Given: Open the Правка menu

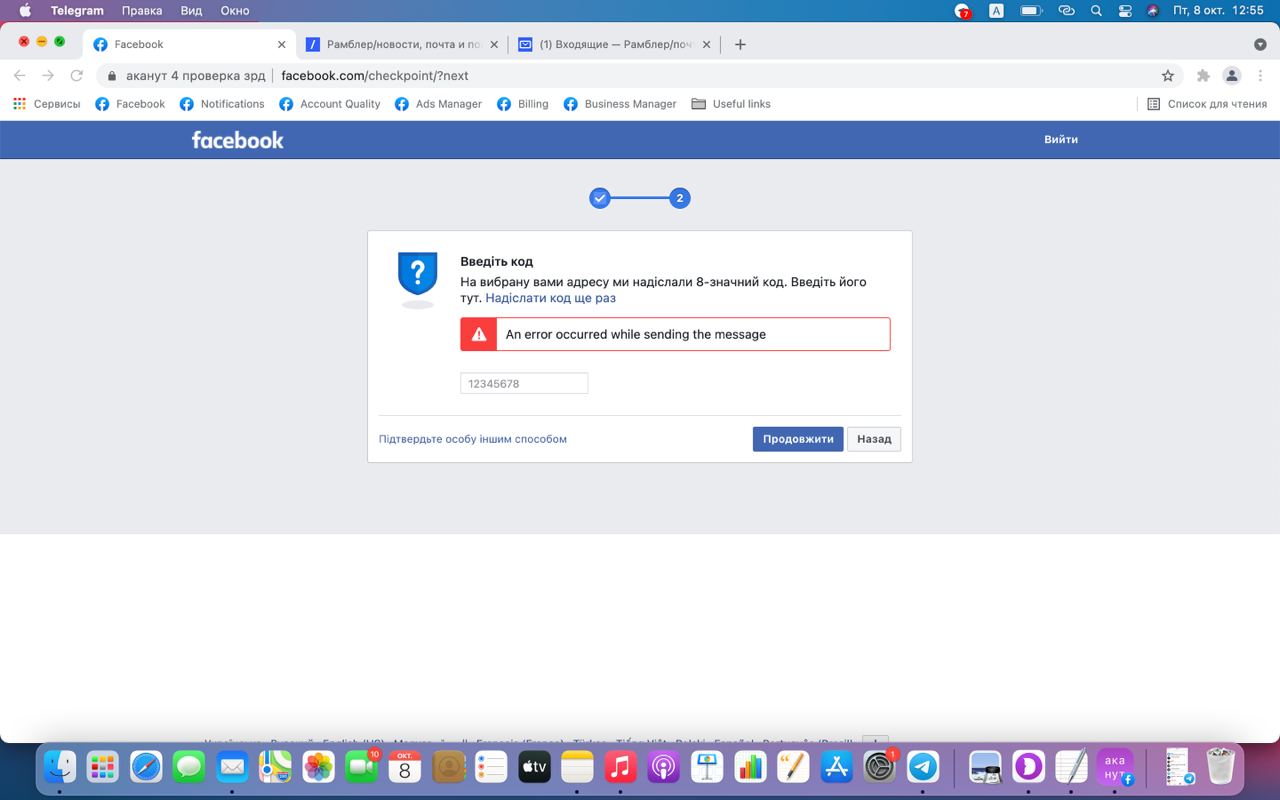Looking at the screenshot, I should [x=142, y=11].
